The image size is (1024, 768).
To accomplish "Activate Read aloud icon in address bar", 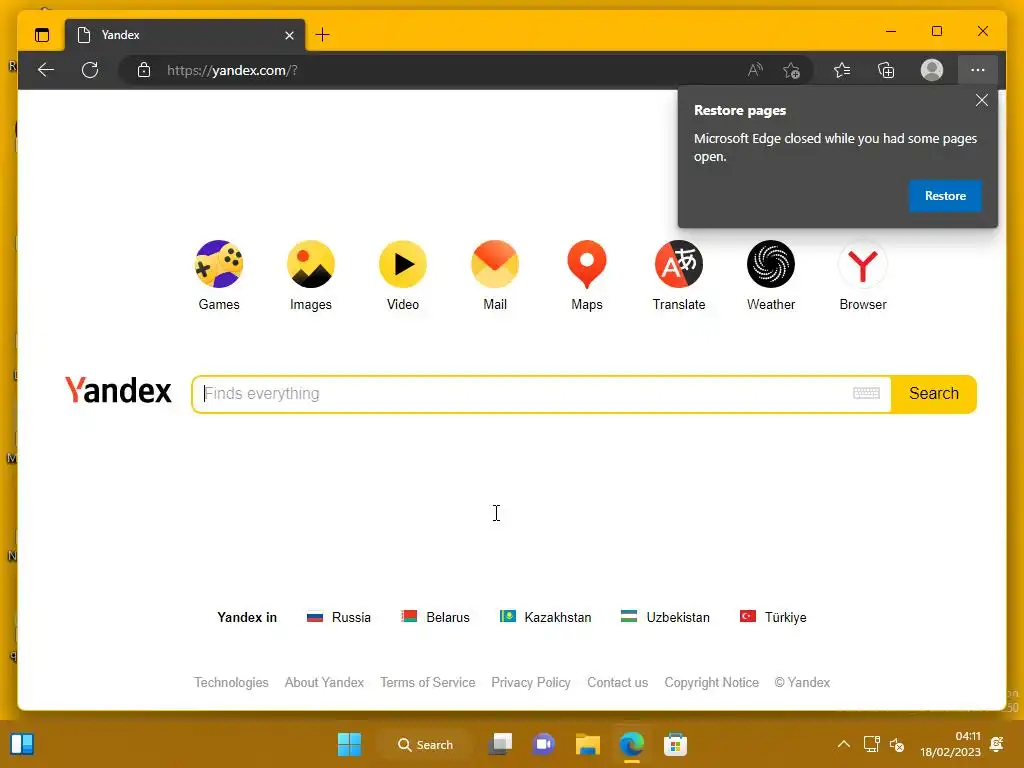I will (755, 70).
